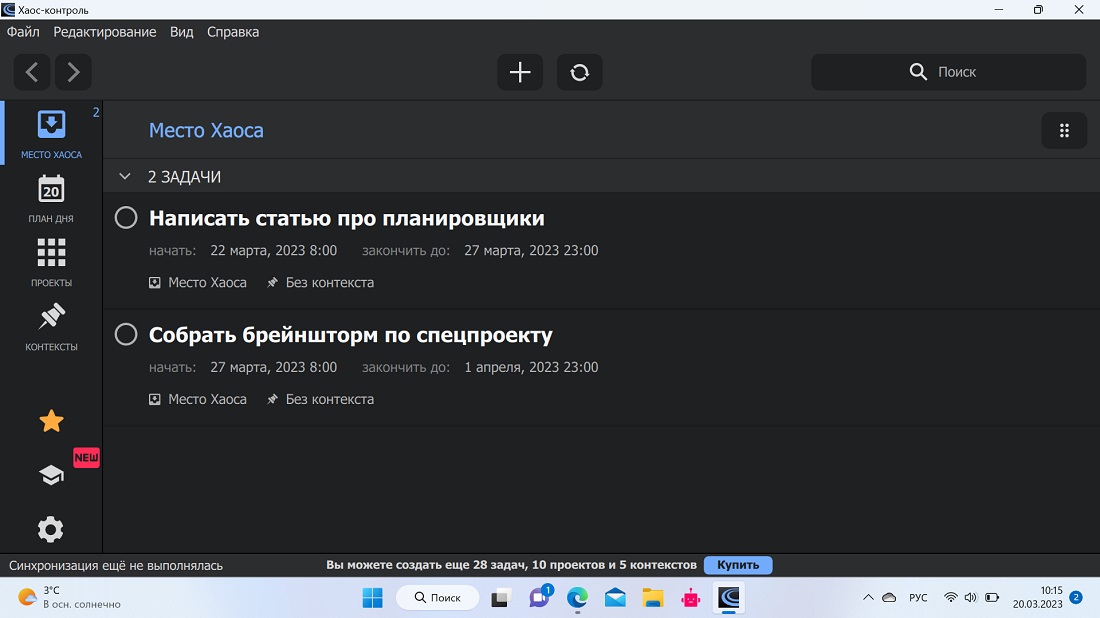Collapse the '2 задачи' section chevron
The width and height of the screenshot is (1100, 618).
125,177
